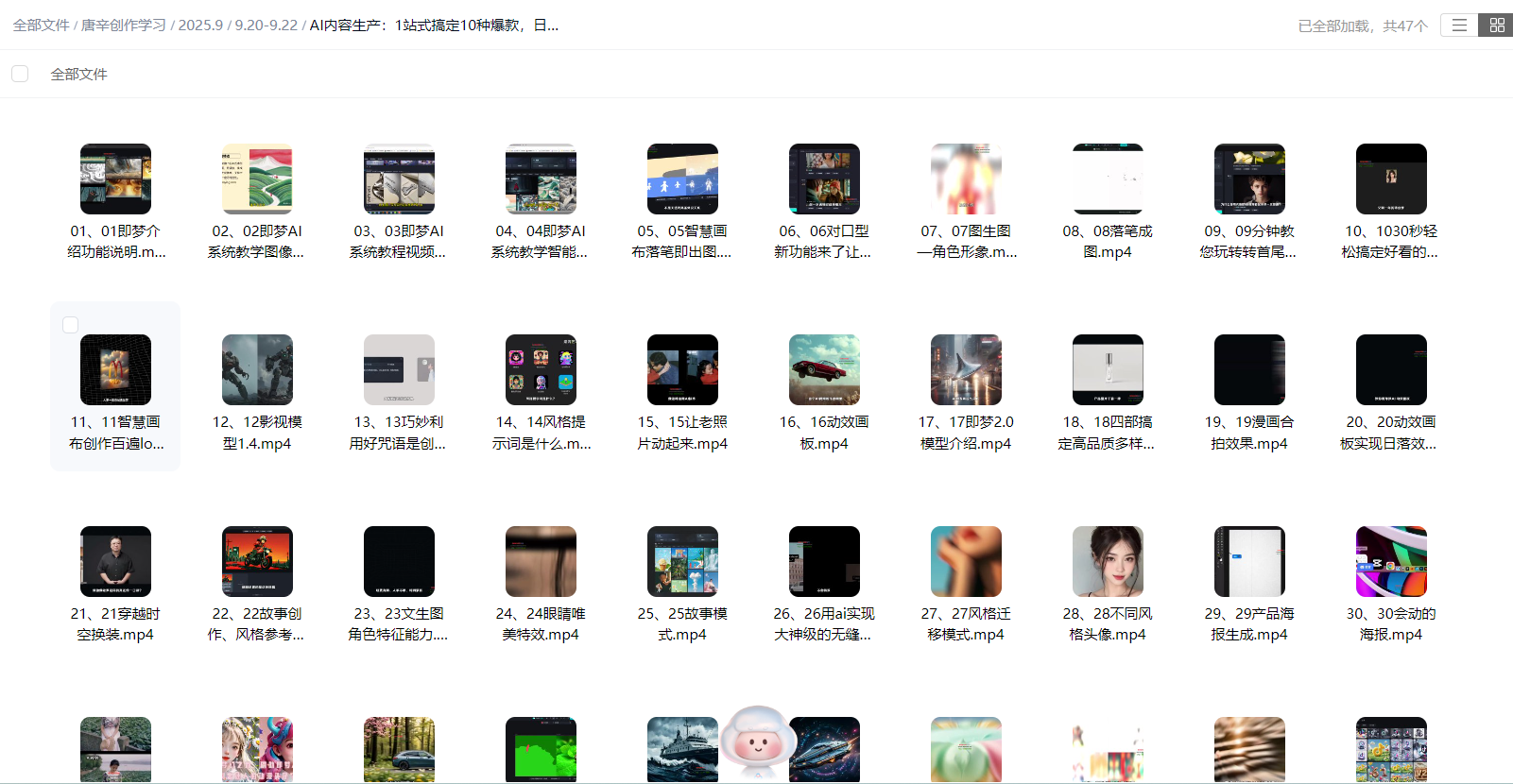
Task: Tick the select-all 全部文件 checkbox
Action: tap(20, 74)
